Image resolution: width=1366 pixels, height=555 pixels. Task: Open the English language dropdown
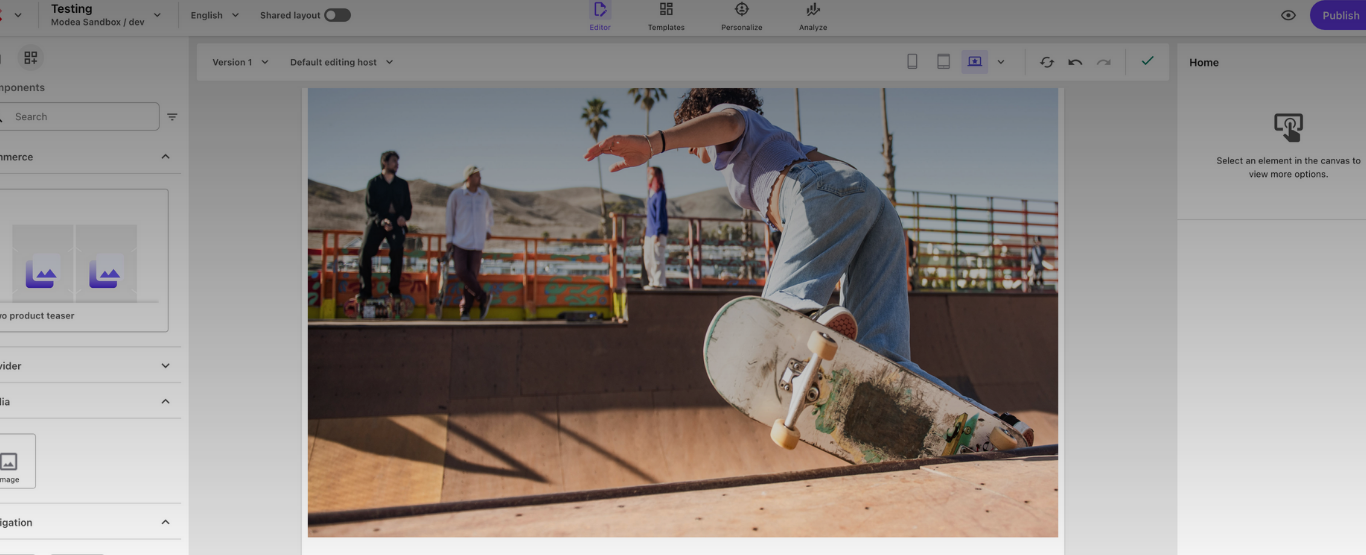pyautogui.click(x=215, y=15)
